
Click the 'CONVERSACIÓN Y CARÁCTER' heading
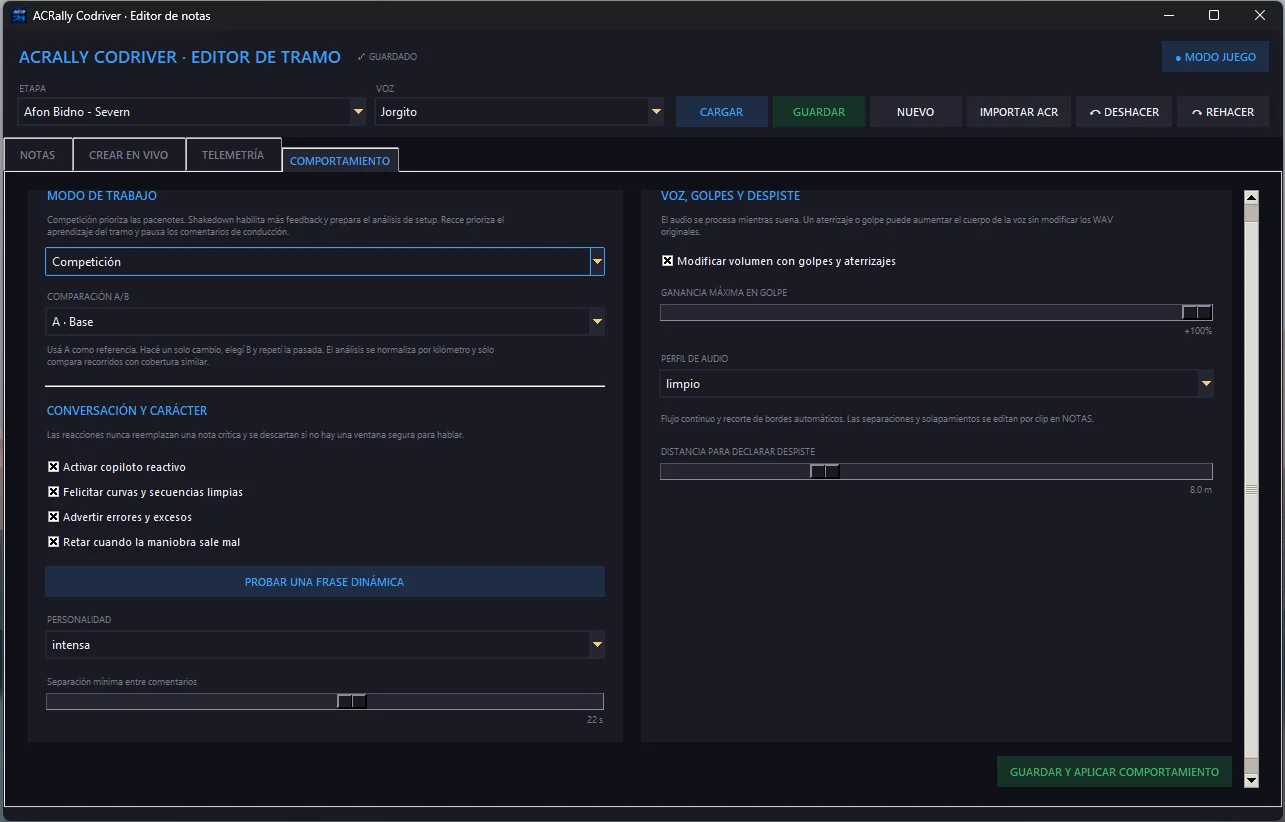pos(127,411)
